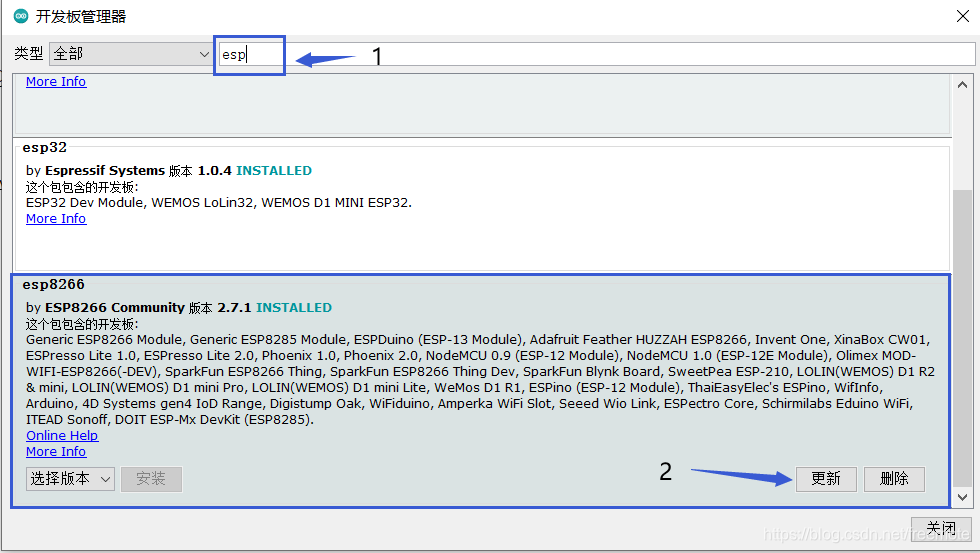This screenshot has height=553, width=980.
Task: Click the esp8266 INSTALLED status label
Action: 294,307
